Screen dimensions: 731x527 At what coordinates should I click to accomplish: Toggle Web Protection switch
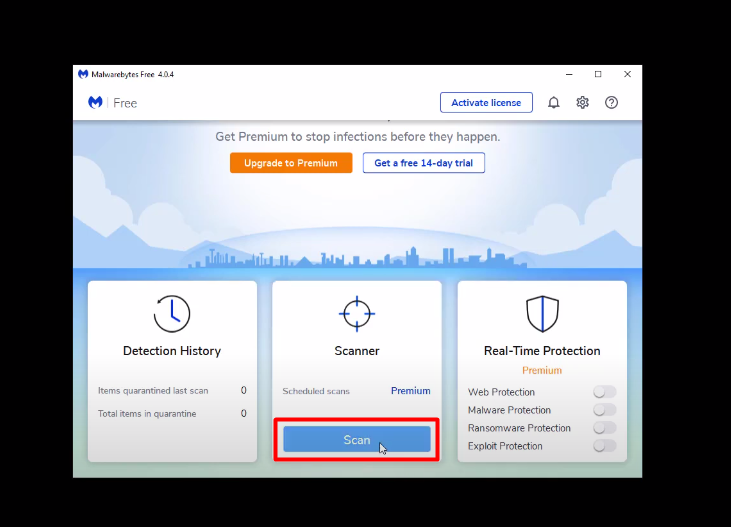tap(605, 392)
